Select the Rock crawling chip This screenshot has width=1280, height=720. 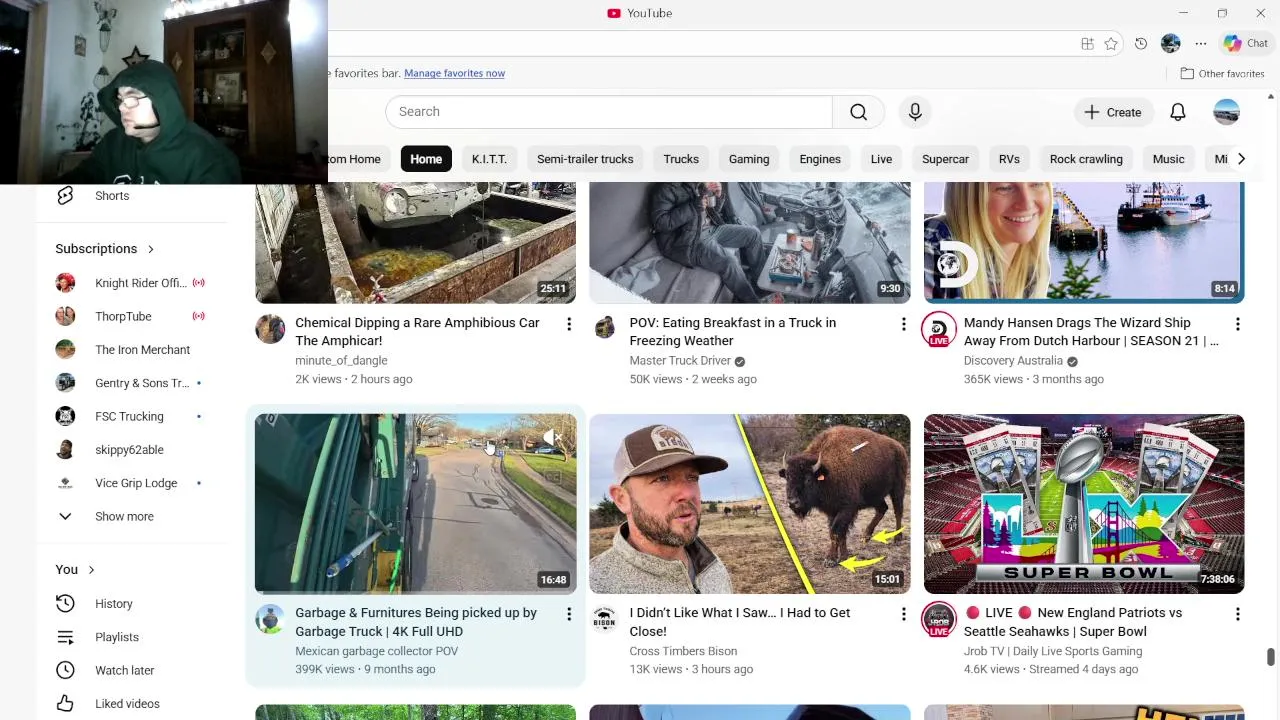1086,159
